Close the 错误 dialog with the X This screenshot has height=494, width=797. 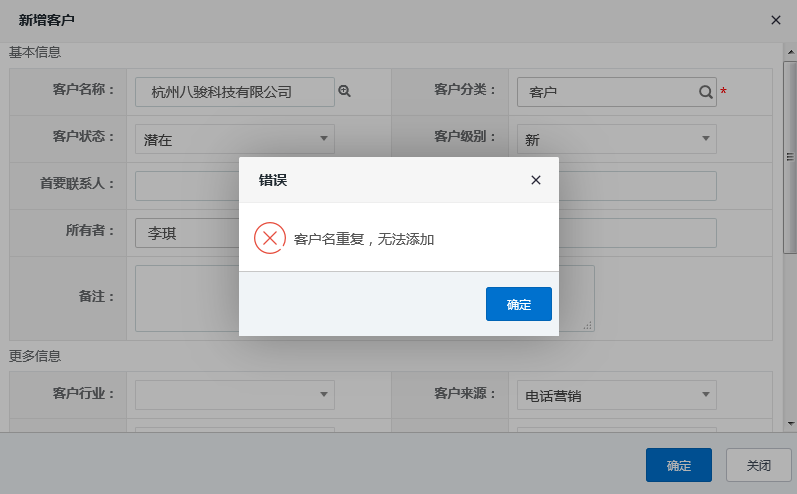coord(535,180)
